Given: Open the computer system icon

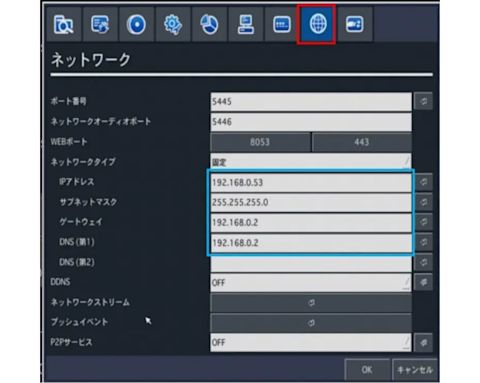Looking at the screenshot, I should 245,24.
